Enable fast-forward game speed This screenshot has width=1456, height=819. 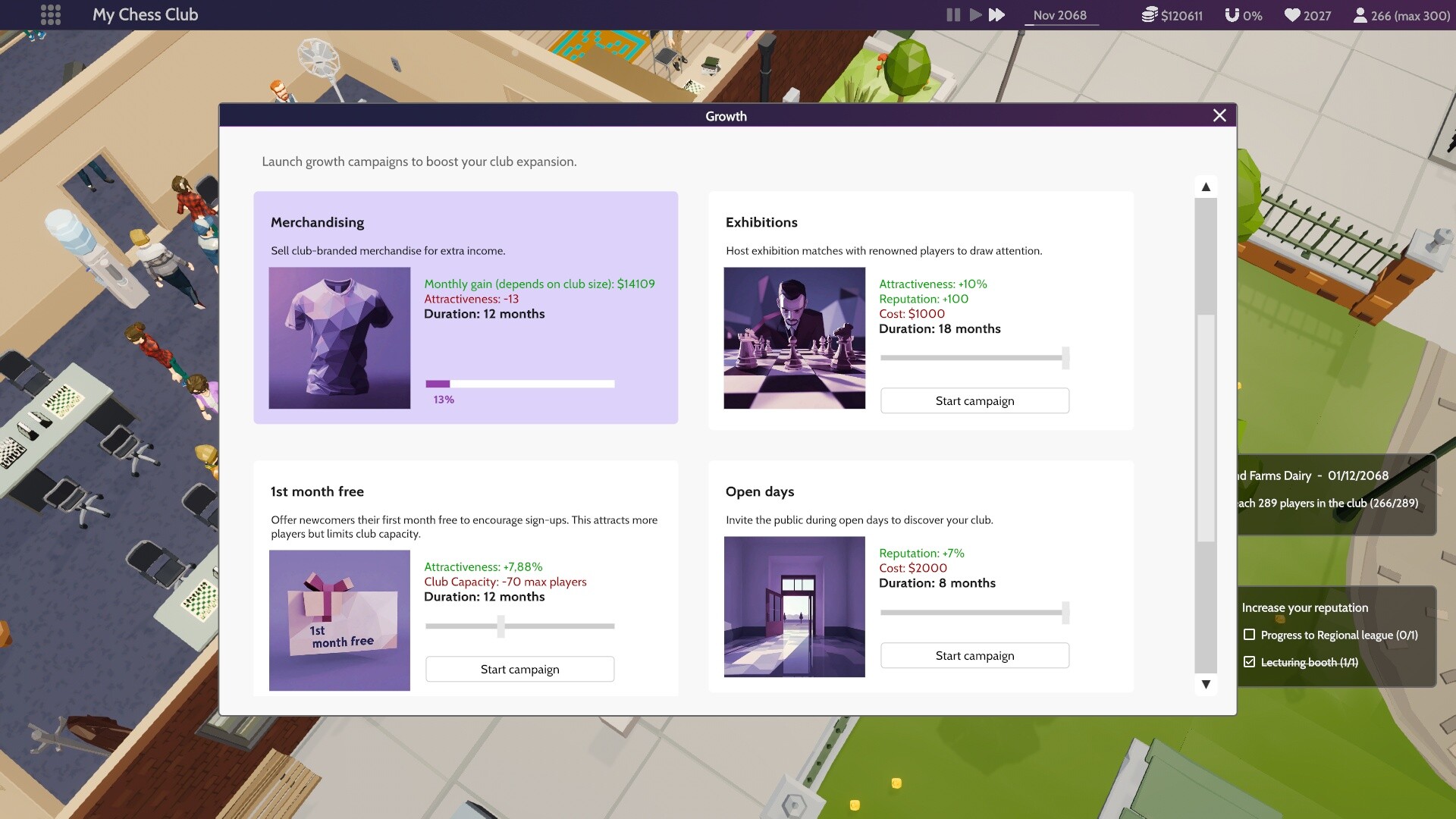[997, 15]
